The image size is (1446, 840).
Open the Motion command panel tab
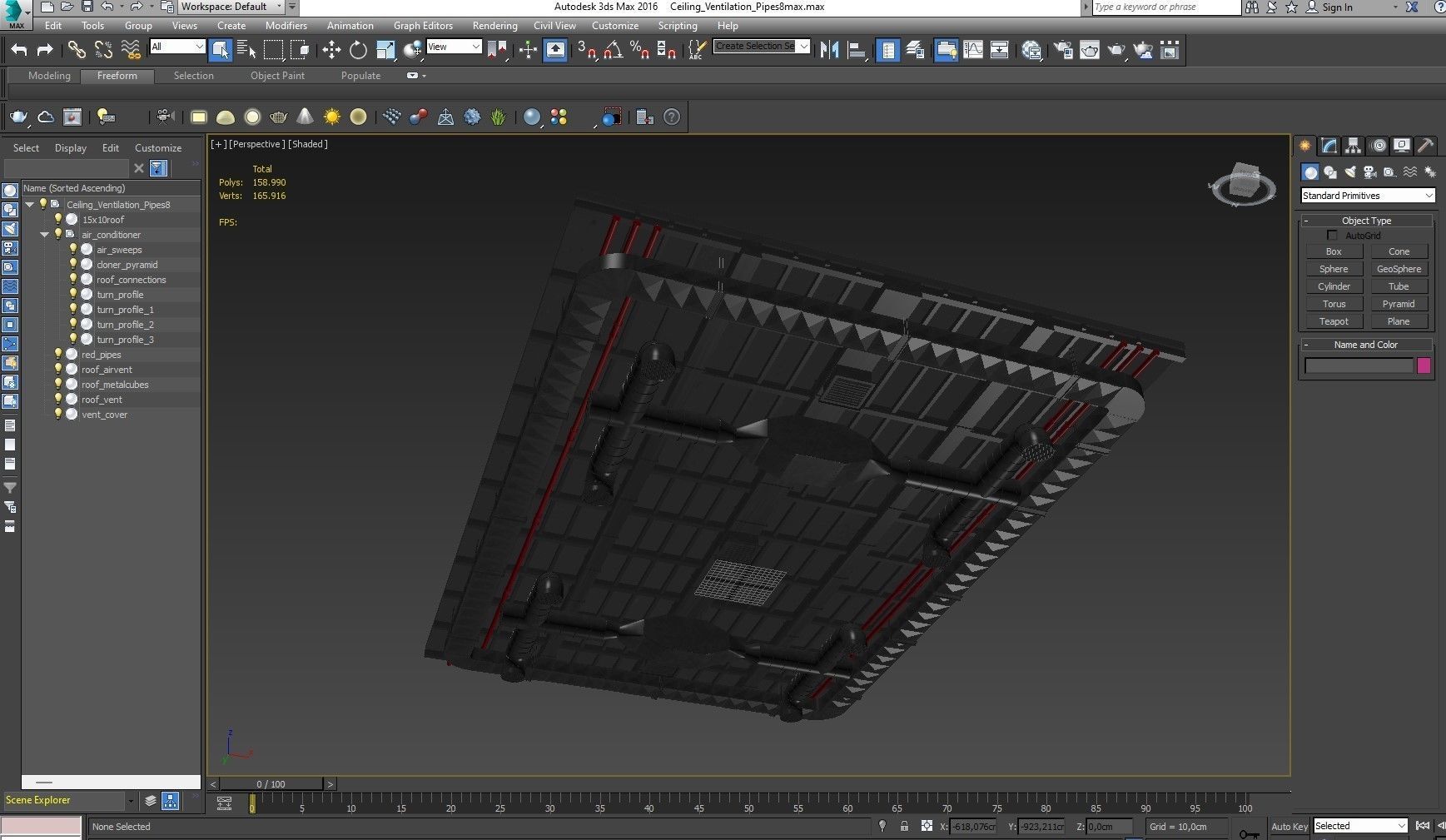tap(1378, 146)
